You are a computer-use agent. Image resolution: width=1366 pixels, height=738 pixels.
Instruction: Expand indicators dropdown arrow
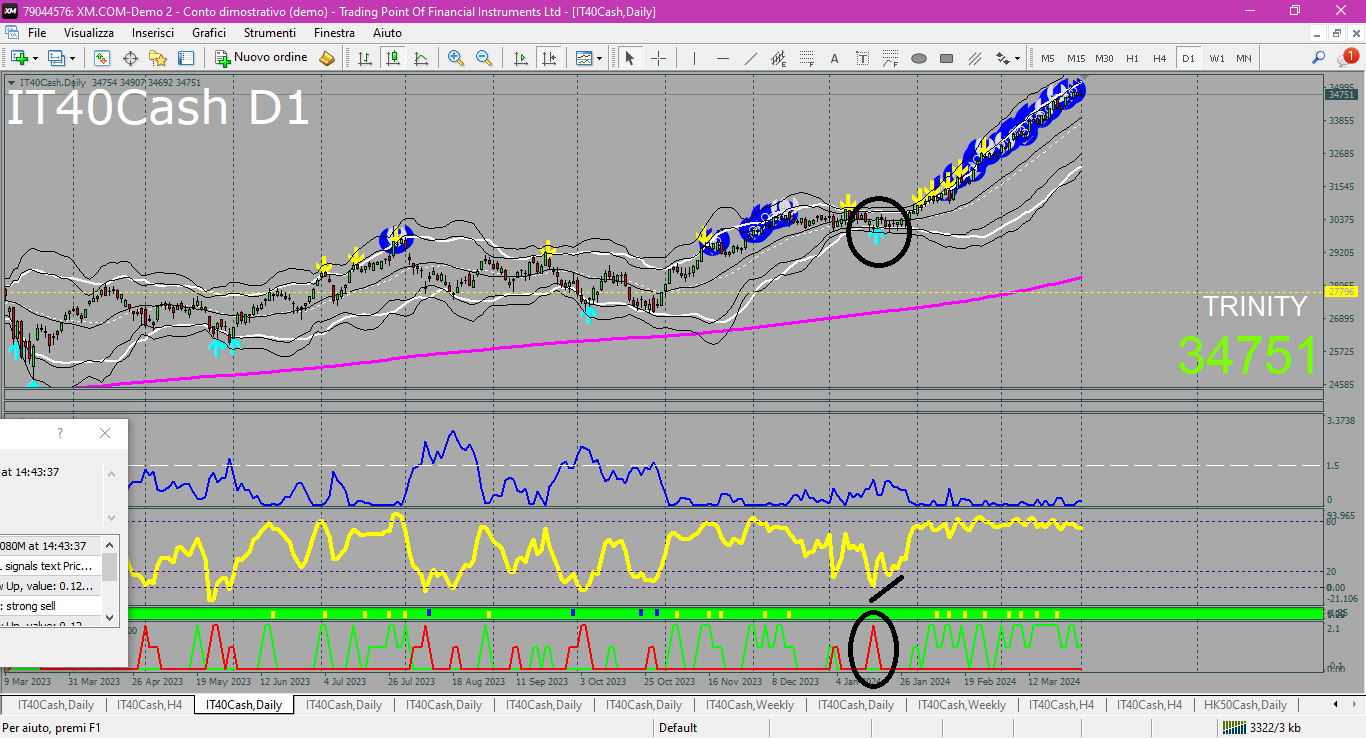[599, 58]
